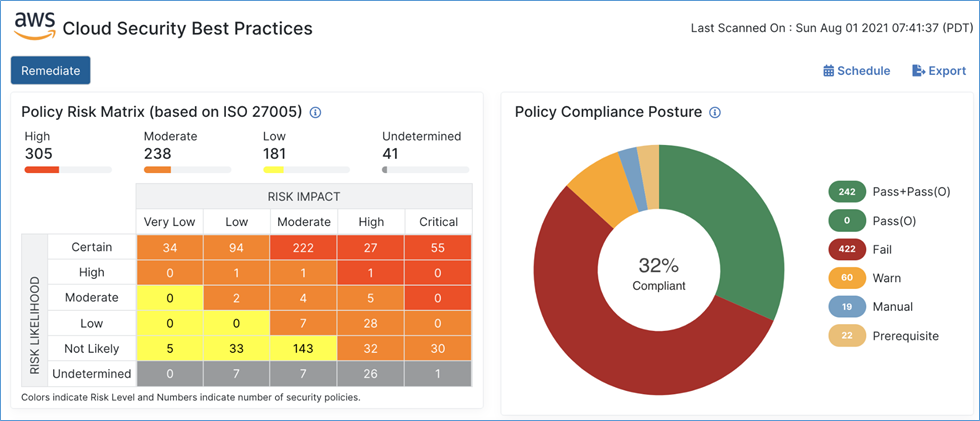Viewport: 980px width, 421px height.
Task: Click the AWS logo
Action: pos(35,26)
